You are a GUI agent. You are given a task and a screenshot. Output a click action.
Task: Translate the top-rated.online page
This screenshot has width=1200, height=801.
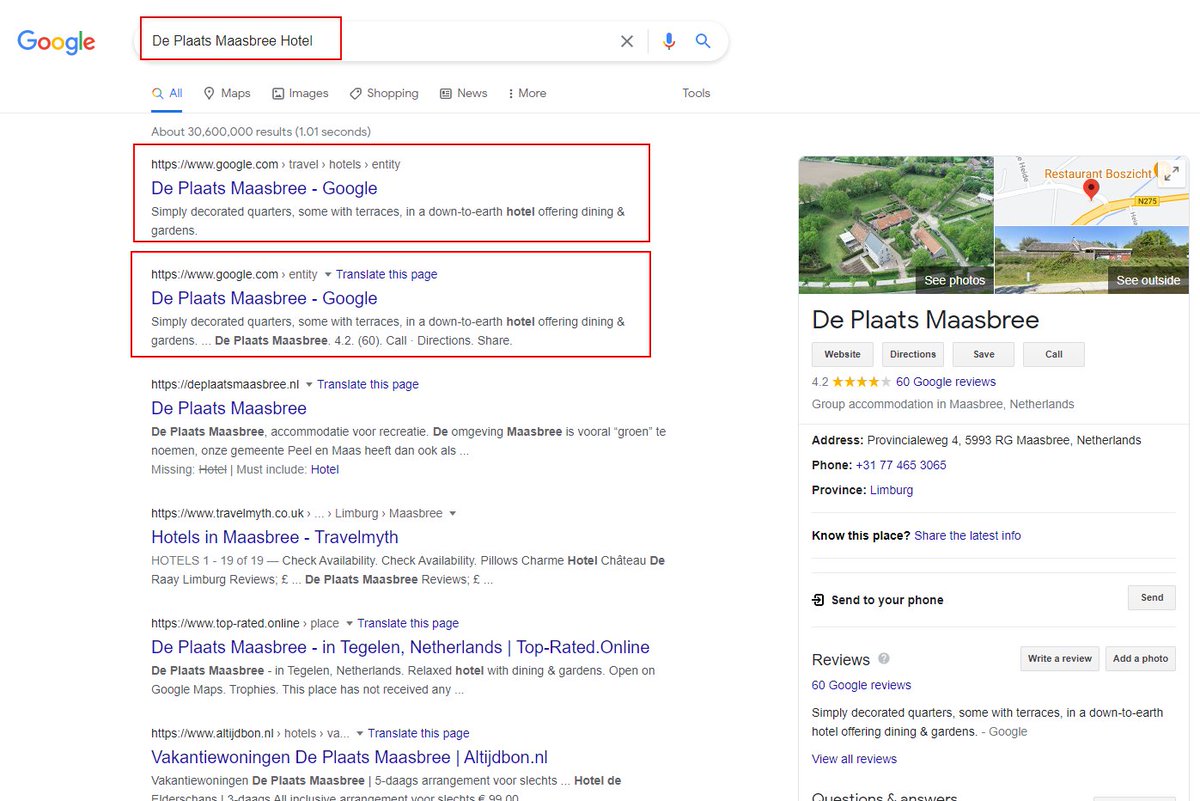[408, 623]
